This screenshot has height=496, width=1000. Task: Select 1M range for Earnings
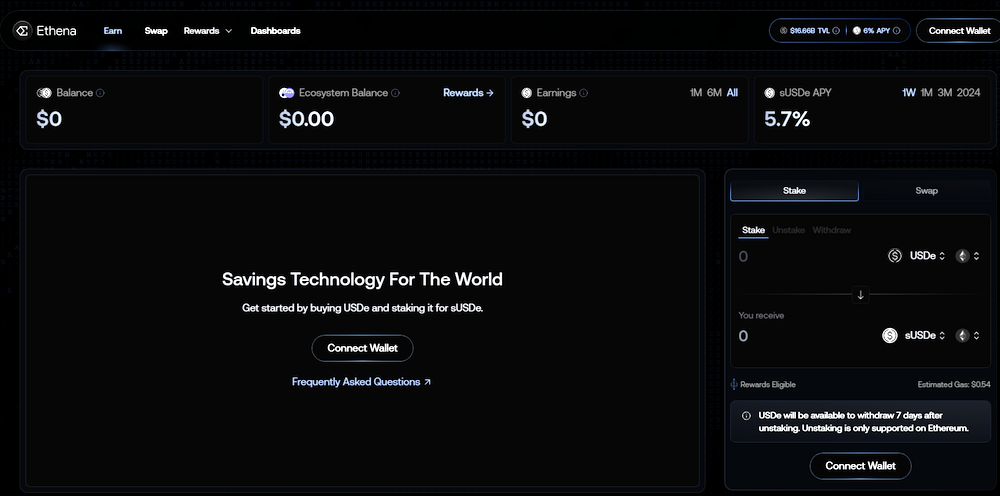pos(696,93)
